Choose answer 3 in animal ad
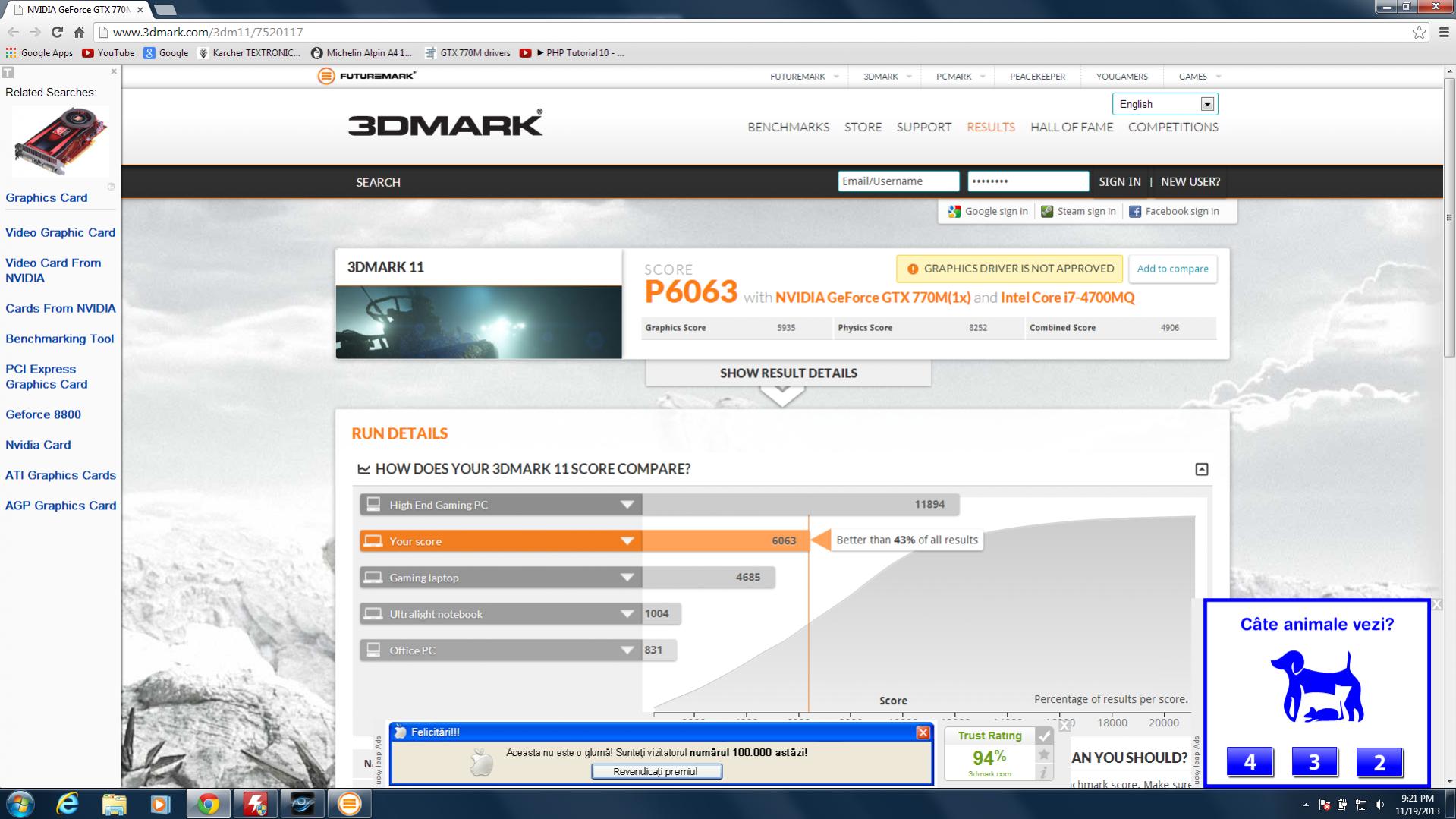 tap(1314, 762)
